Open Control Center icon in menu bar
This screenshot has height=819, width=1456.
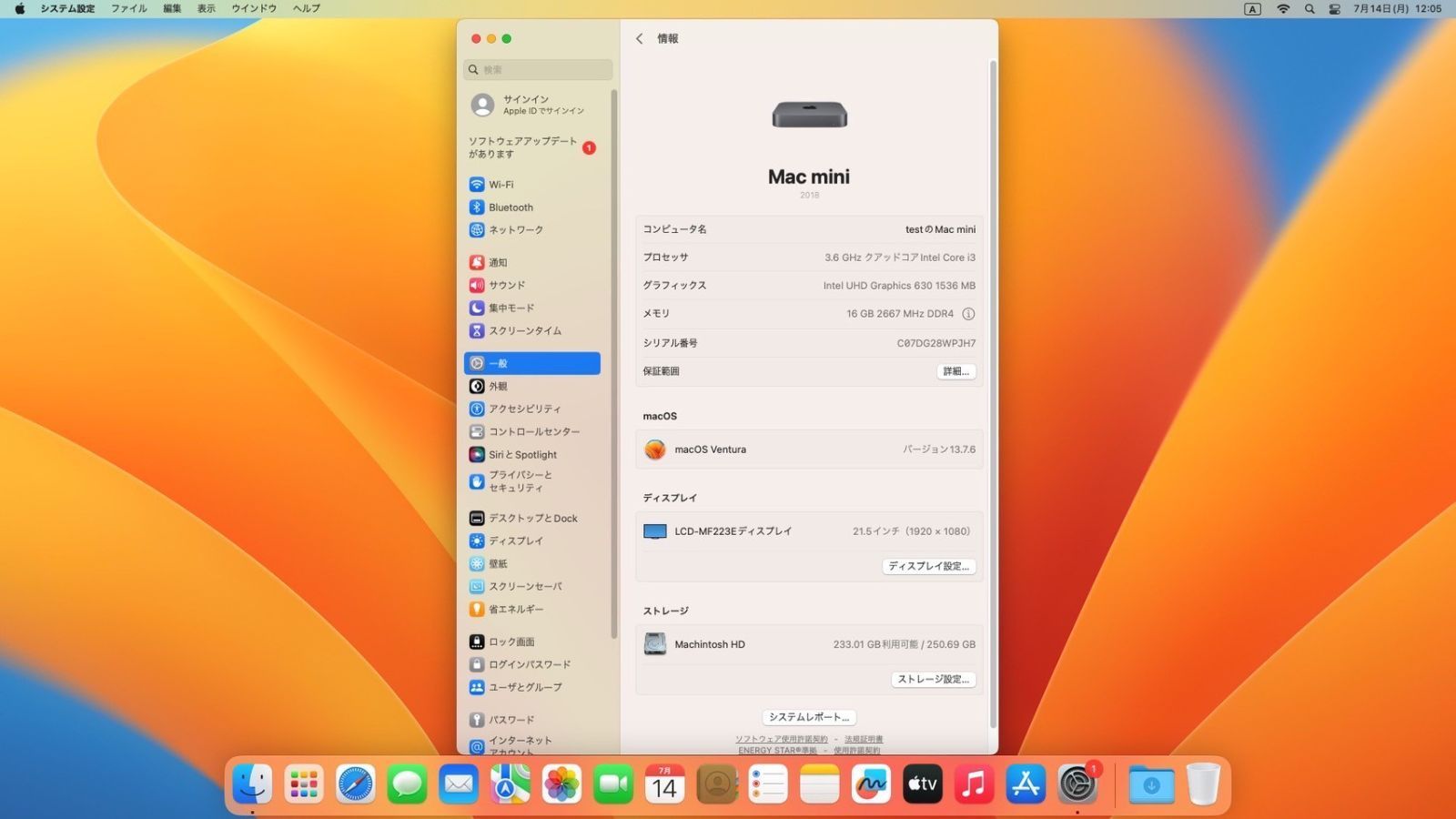tap(1335, 8)
